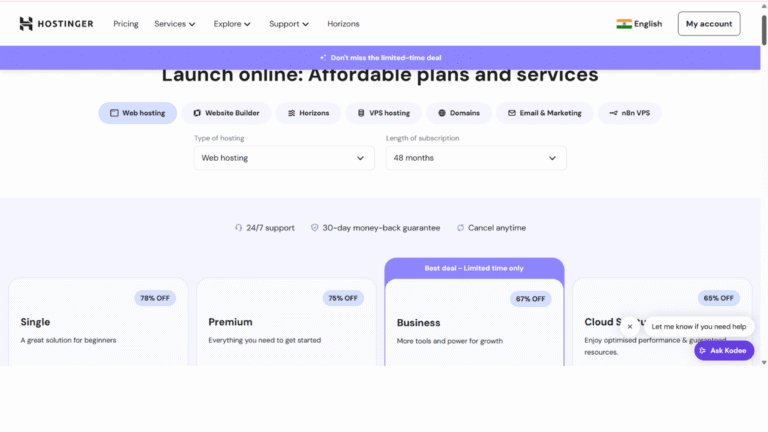Viewport: 768px width, 432px height.
Task: Click the India flag icon
Action: (624, 24)
